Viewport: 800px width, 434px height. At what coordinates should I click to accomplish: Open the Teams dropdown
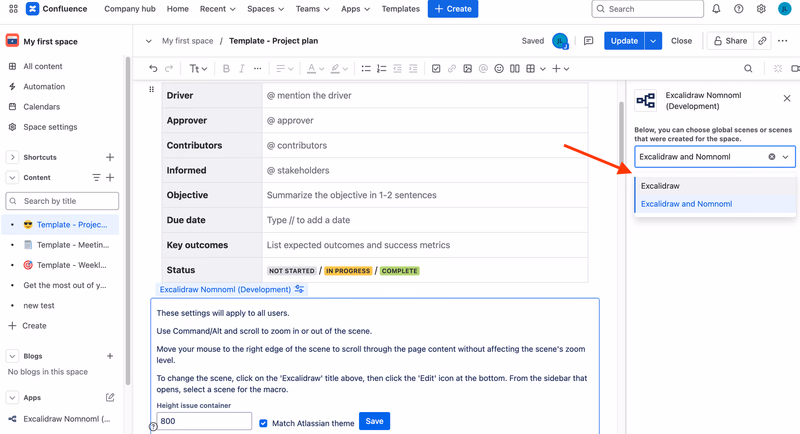313,9
